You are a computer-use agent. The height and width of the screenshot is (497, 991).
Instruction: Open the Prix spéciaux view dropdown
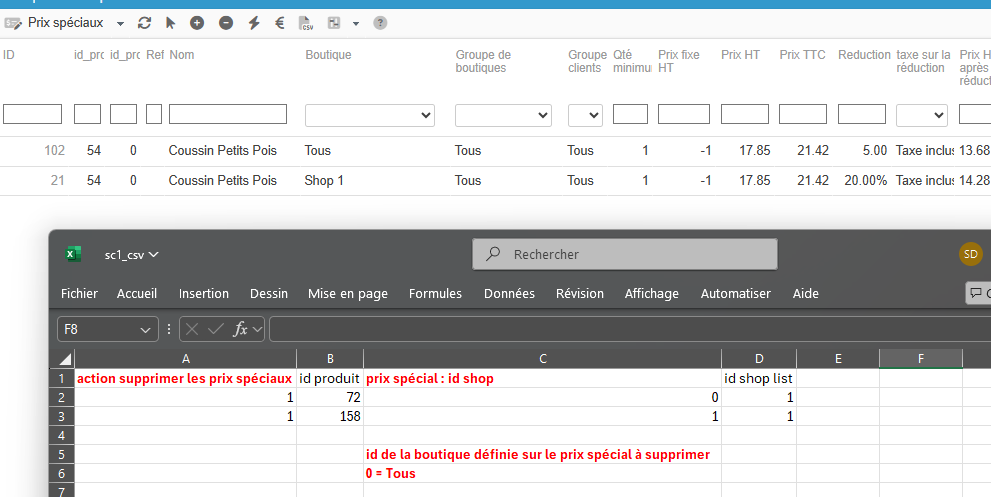pos(121,23)
